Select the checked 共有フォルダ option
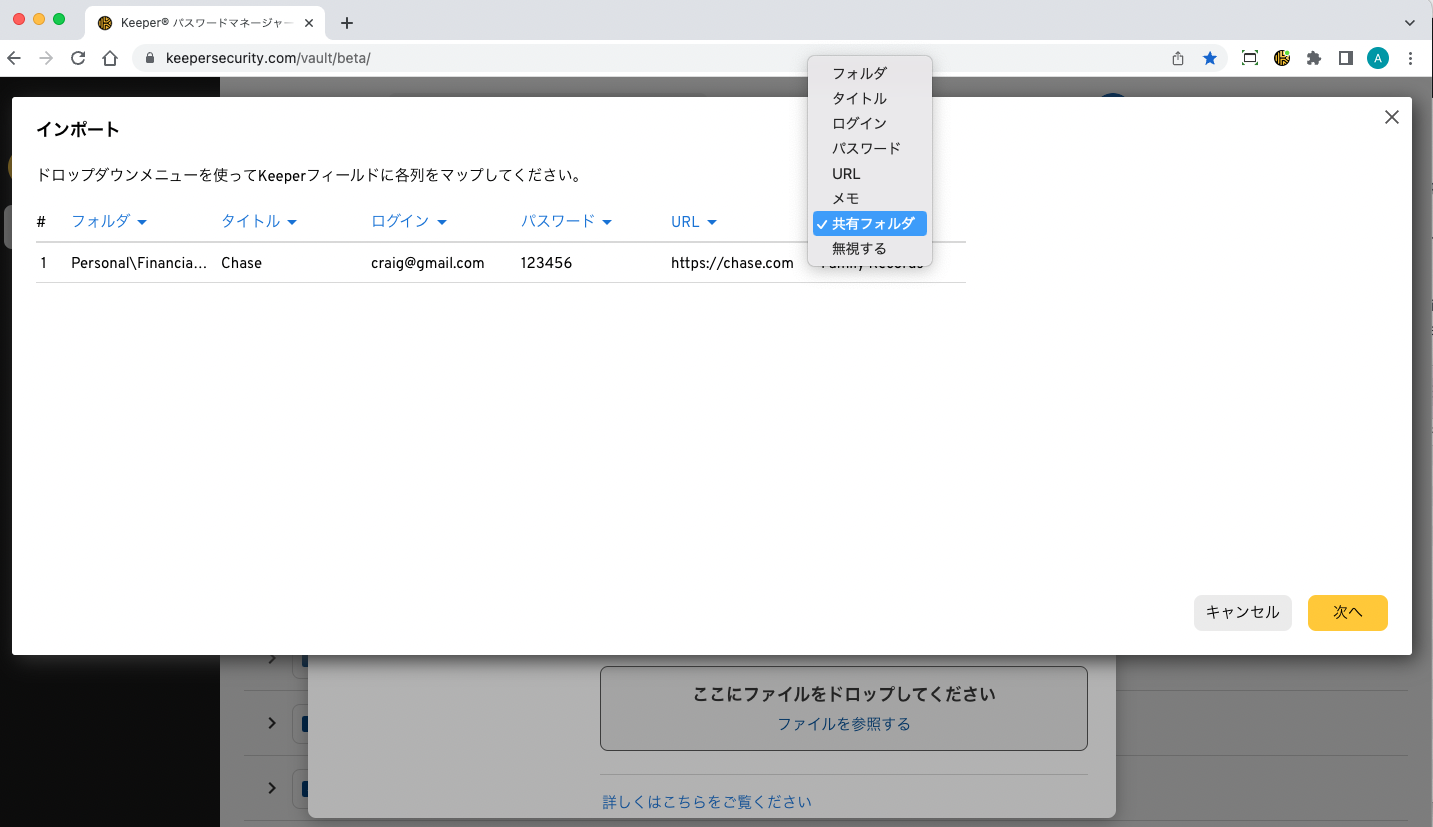1433x827 pixels. pos(871,224)
